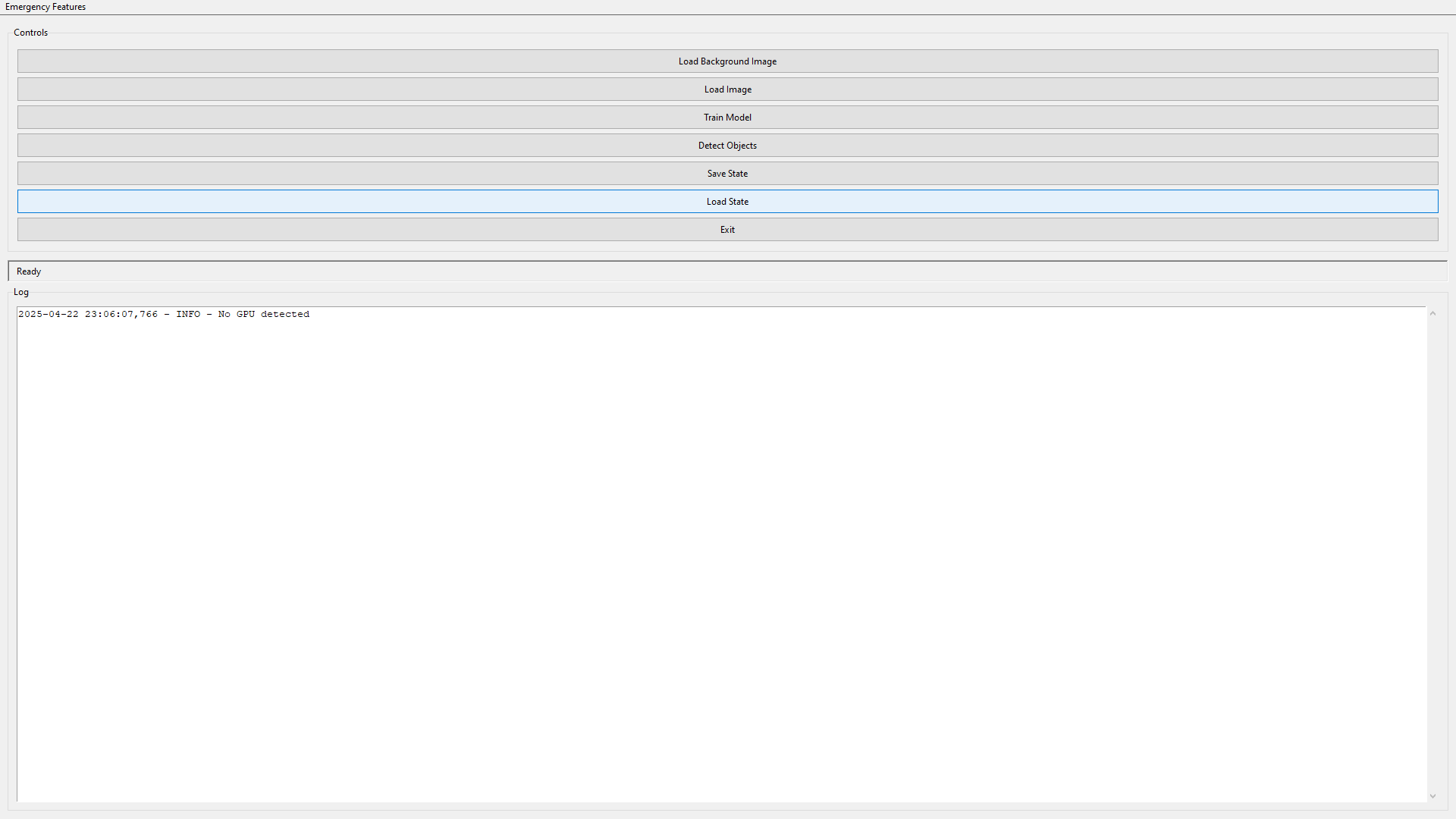Screen dimensions: 1456x819
Task: Click the Controls group label
Action: pyautogui.click(x=30, y=33)
